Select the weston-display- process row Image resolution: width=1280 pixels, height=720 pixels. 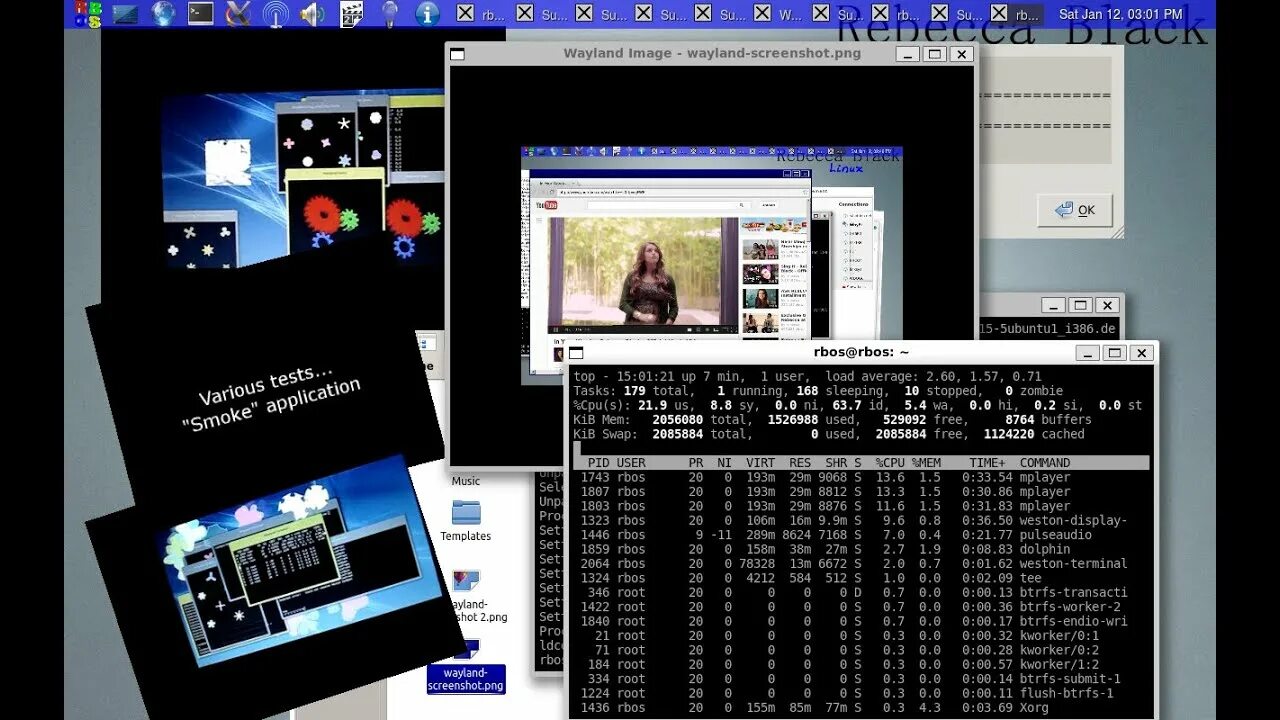coord(861,521)
